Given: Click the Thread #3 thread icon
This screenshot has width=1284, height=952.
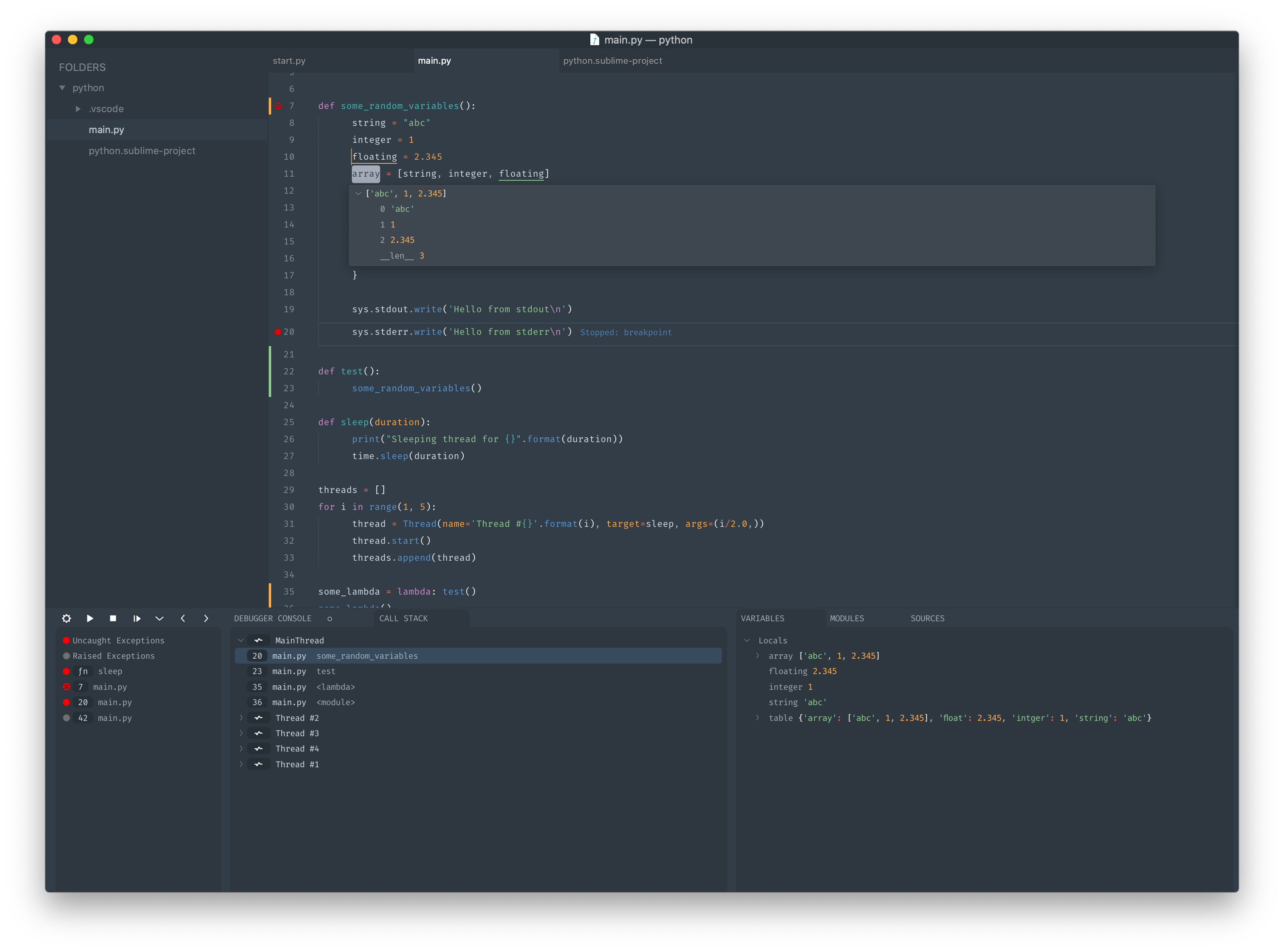Looking at the screenshot, I should [x=258, y=733].
